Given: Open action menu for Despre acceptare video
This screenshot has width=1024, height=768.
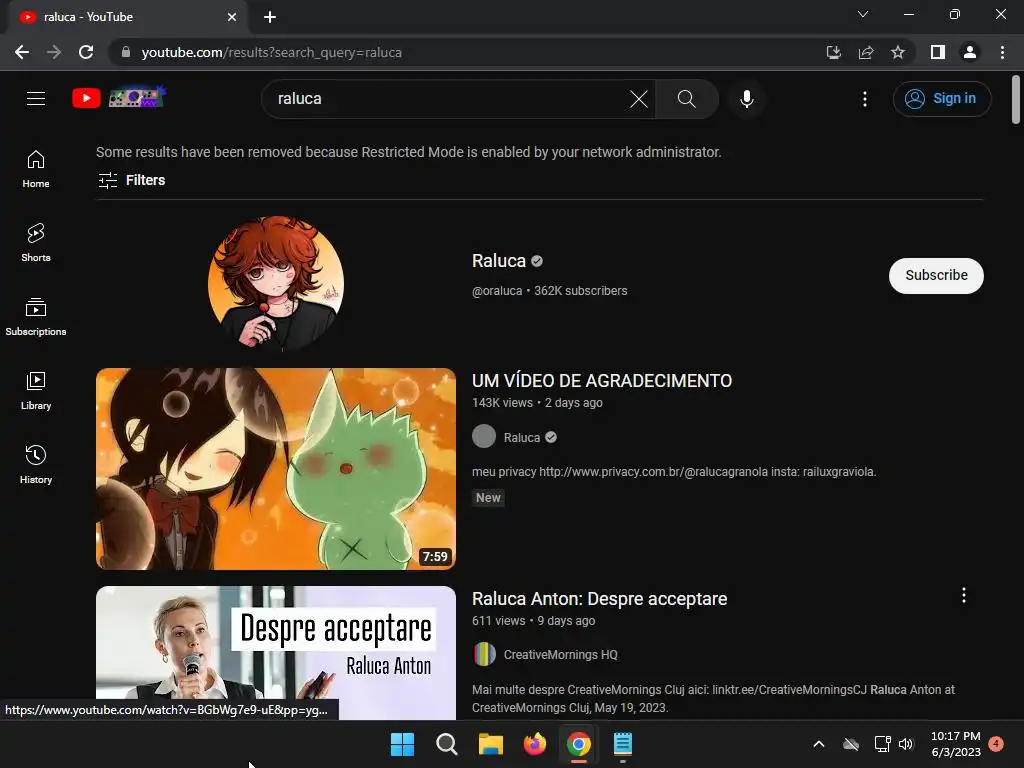Looking at the screenshot, I should (963, 595).
